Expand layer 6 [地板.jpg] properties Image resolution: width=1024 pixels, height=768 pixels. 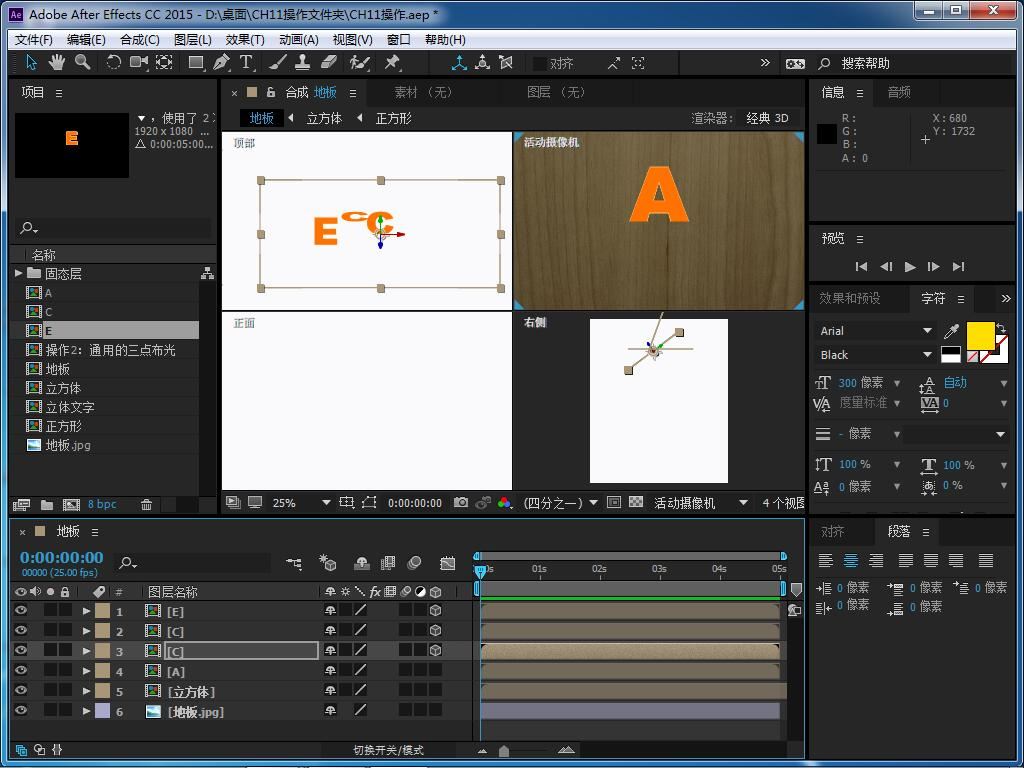[86, 711]
